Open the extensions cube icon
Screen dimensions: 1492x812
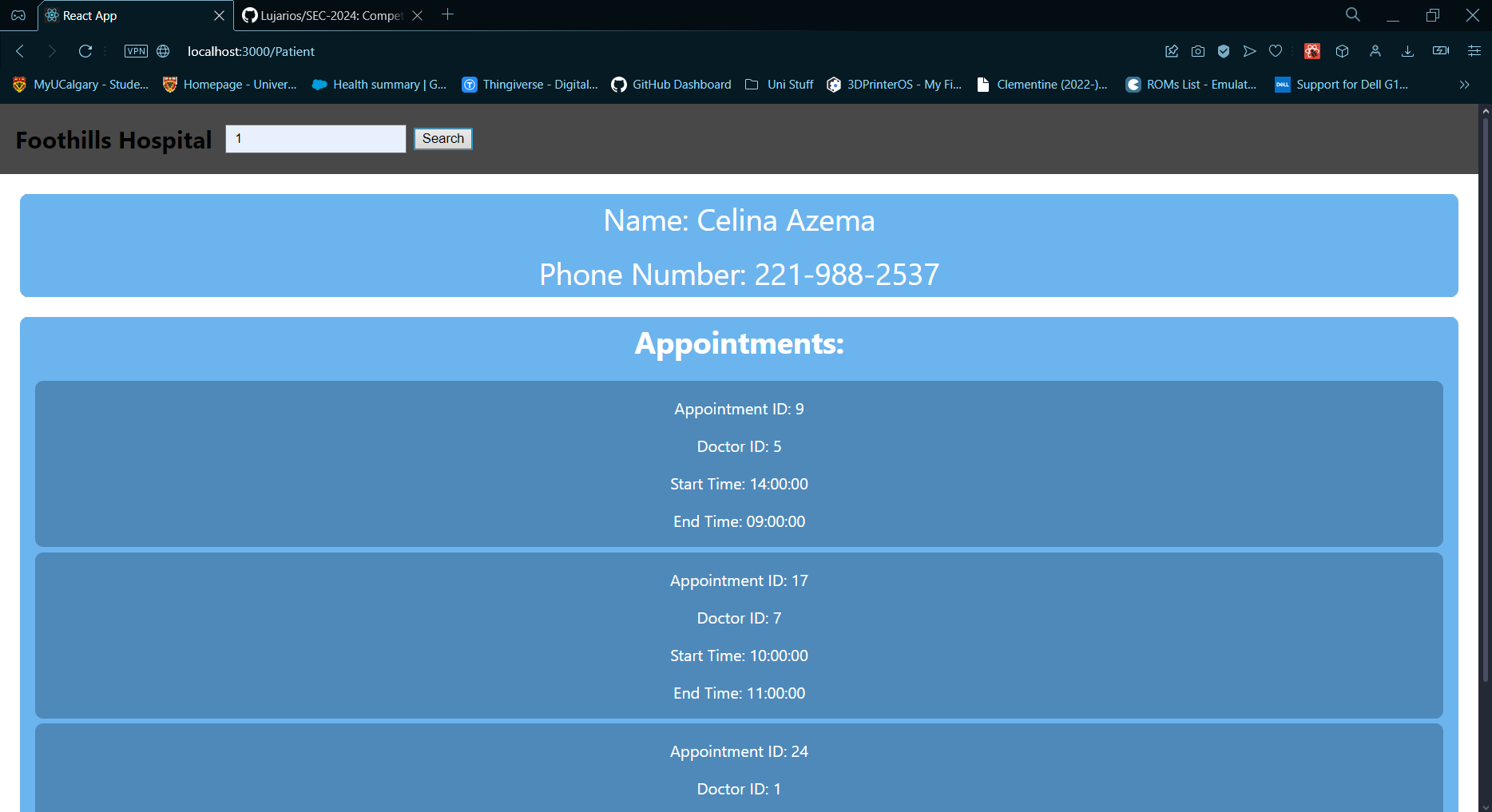point(1343,51)
